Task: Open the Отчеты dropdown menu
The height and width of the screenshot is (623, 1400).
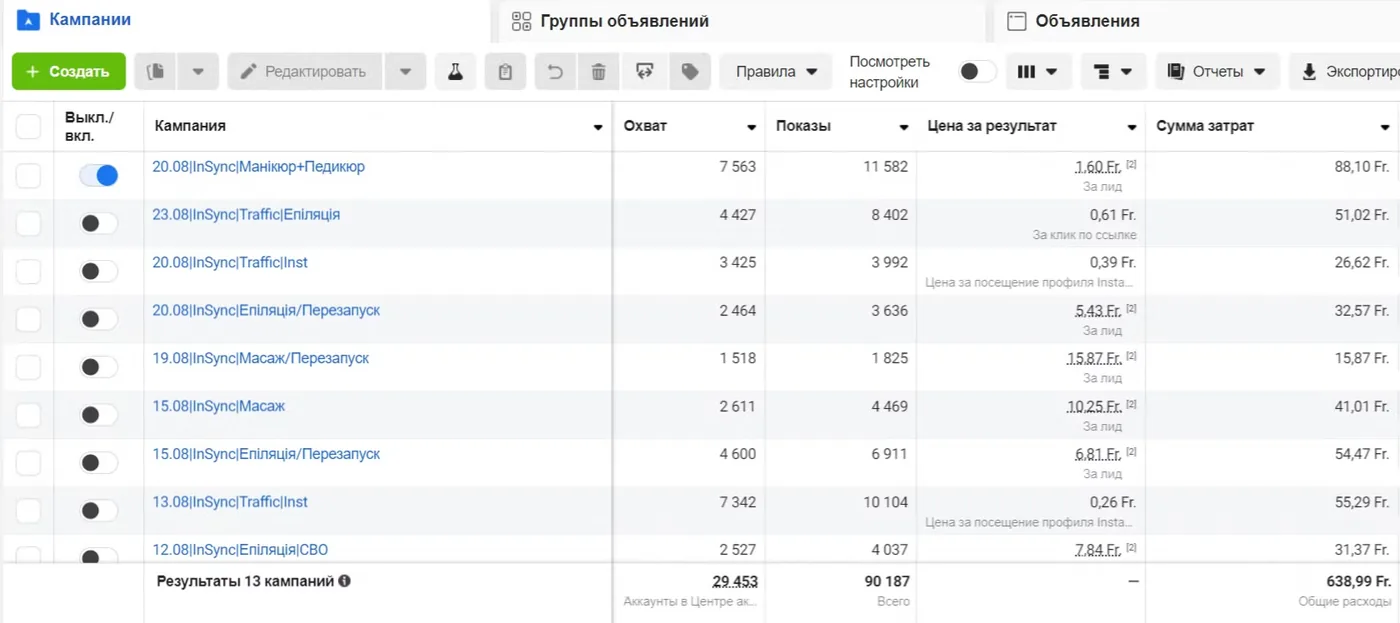Action: click(1217, 72)
